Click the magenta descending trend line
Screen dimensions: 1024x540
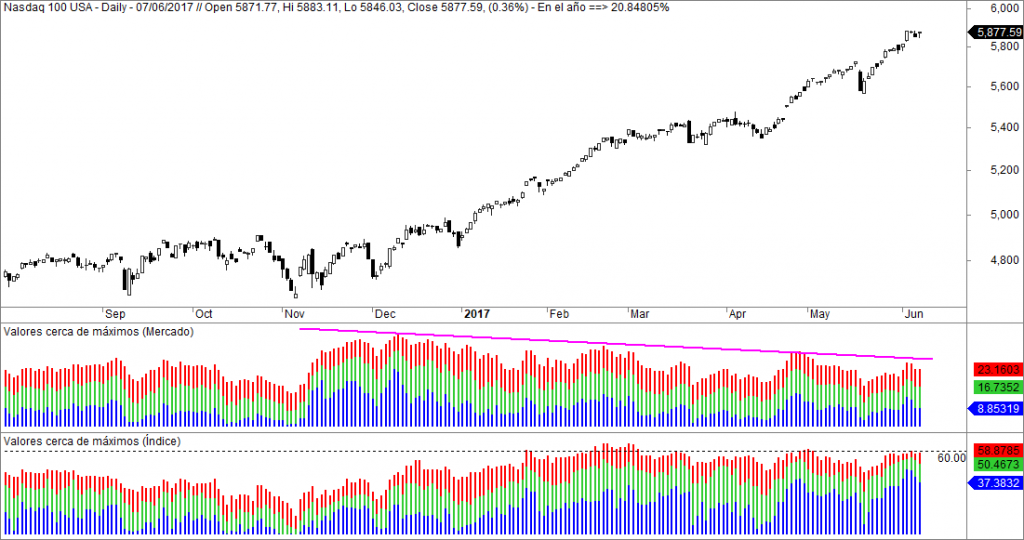coord(615,343)
